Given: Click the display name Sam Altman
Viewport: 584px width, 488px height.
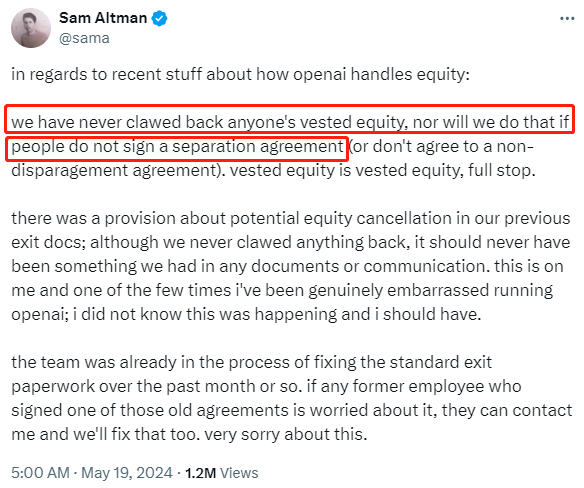Looking at the screenshot, I should (103, 18).
